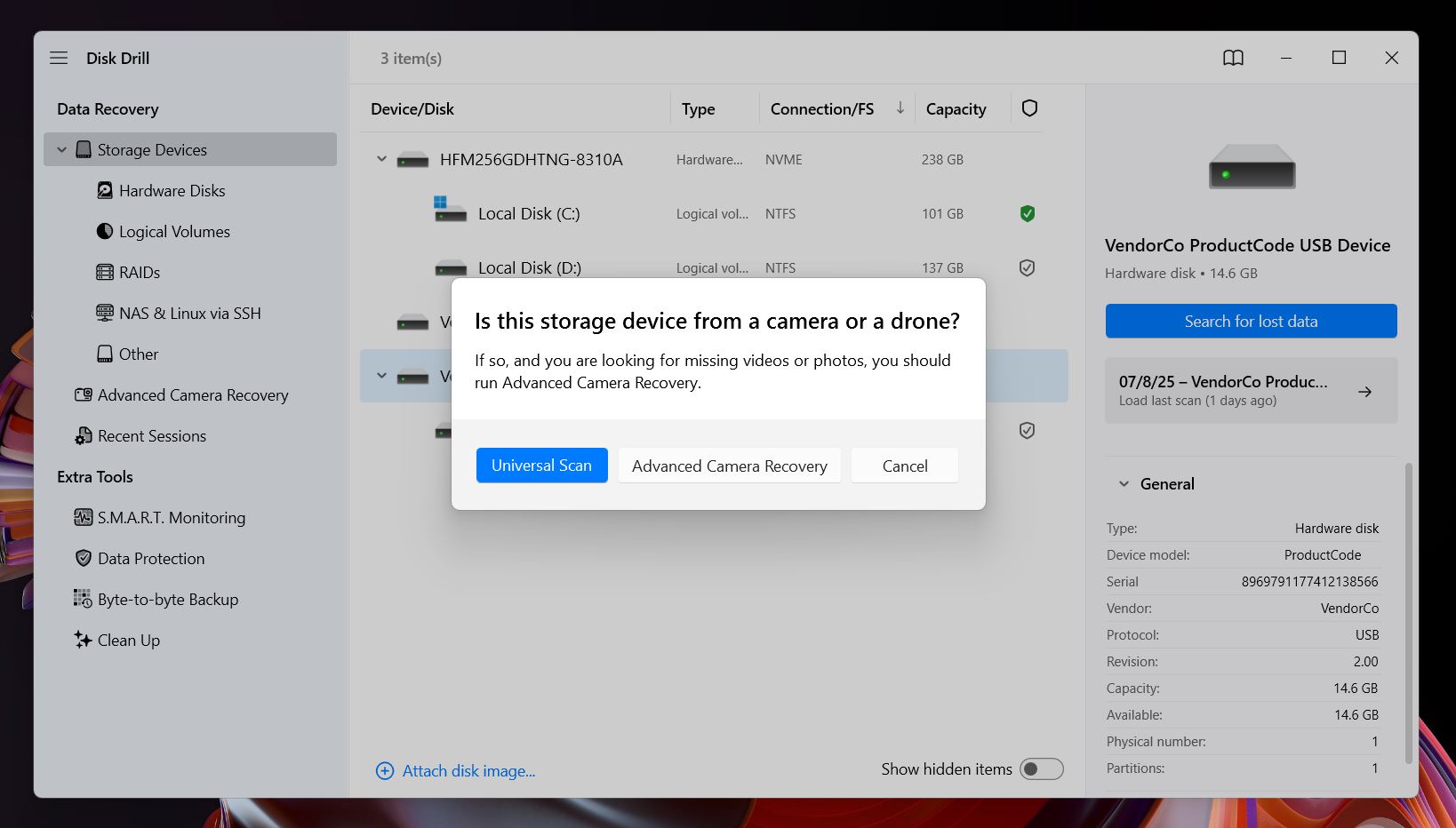Click the Advanced Camera Recovery sidebar icon
The width and height of the screenshot is (1456, 828).
tap(84, 394)
